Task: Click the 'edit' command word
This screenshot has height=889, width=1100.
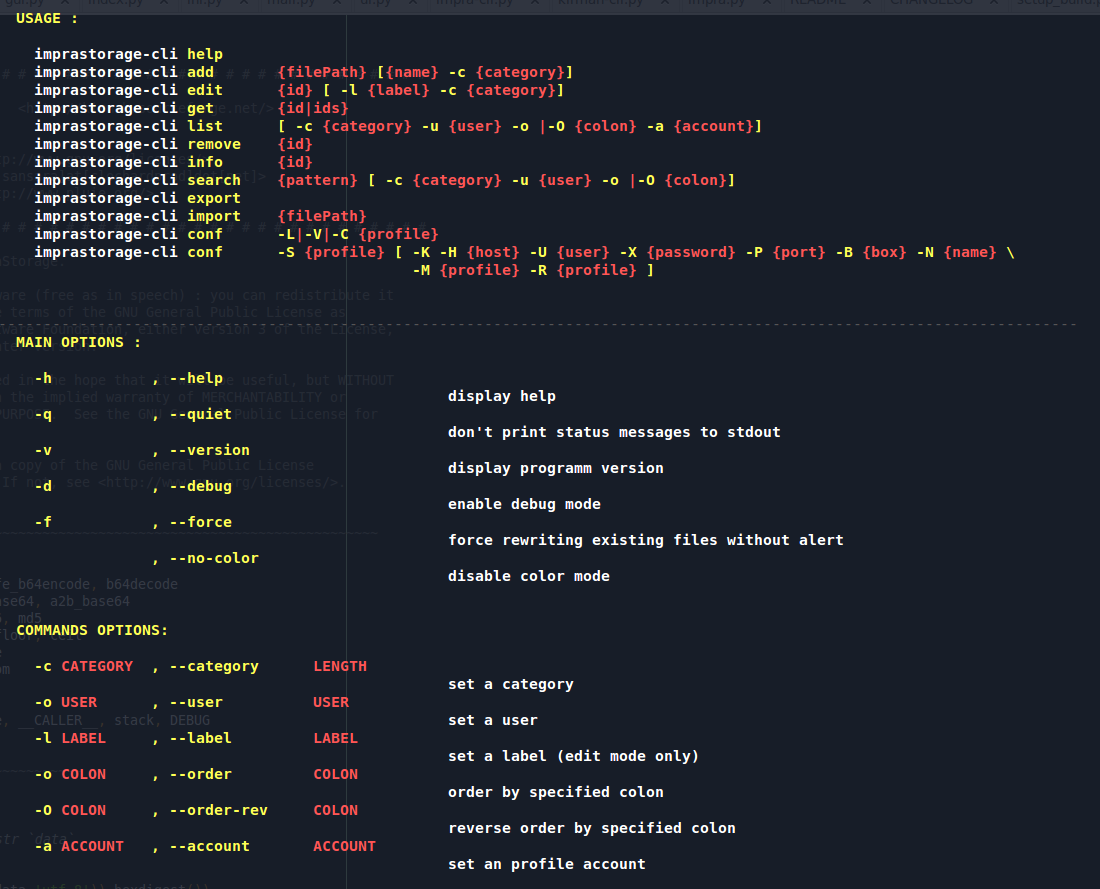Action: click(204, 90)
